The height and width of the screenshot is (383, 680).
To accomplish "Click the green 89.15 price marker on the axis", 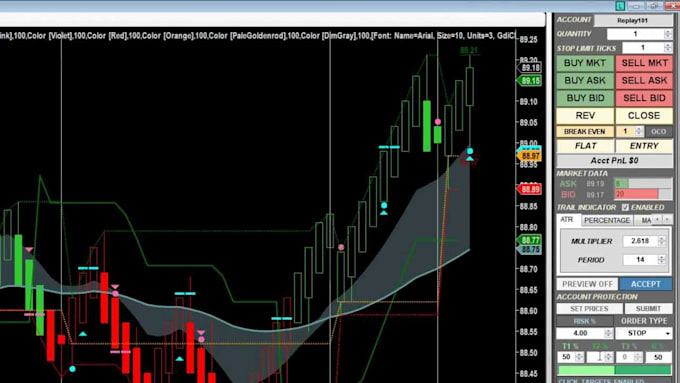I will click(529, 81).
